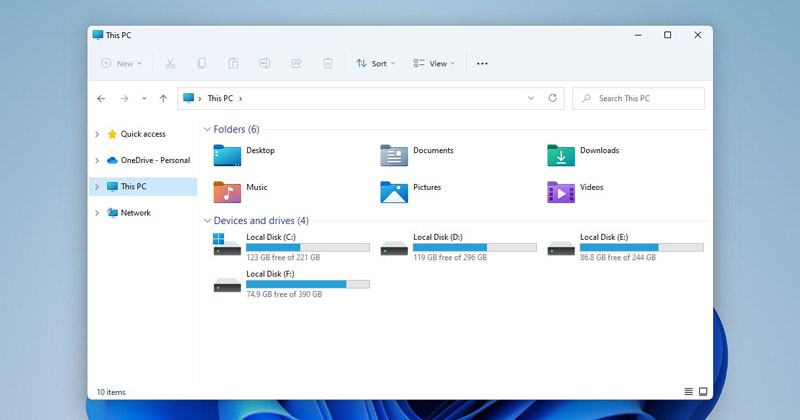Image resolution: width=800 pixels, height=420 pixels.
Task: Open the New item menu
Action: click(121, 63)
